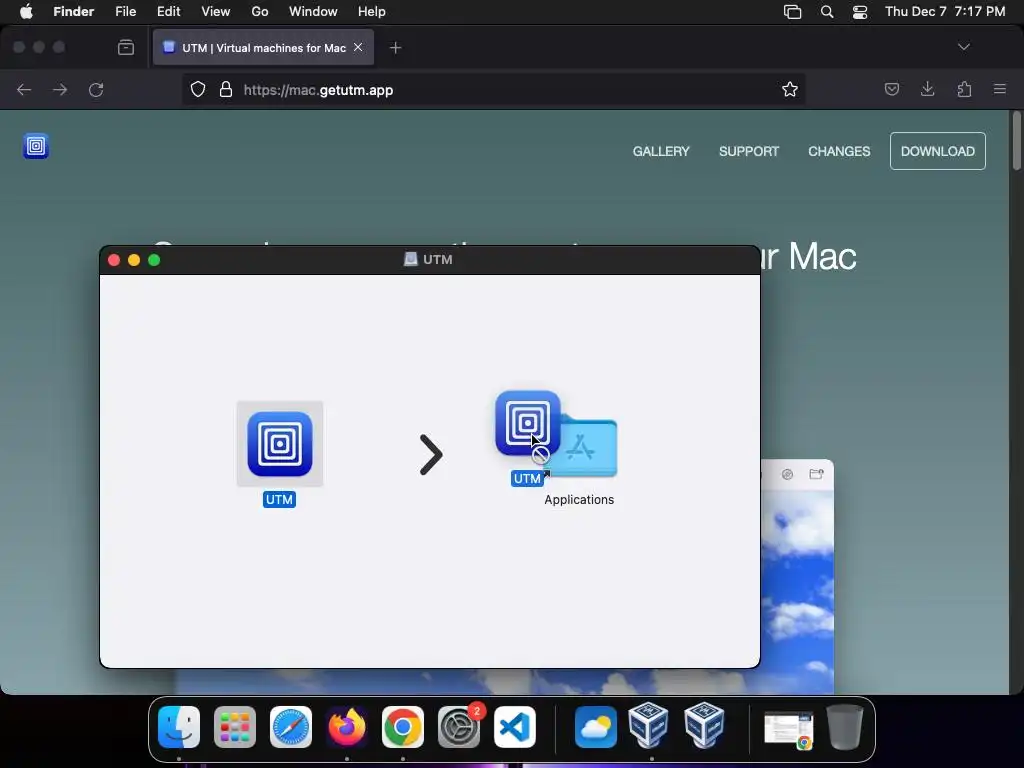Screen dimensions: 1024x768
Task: Click the browser page vertical scrollbar
Action: (1016, 141)
